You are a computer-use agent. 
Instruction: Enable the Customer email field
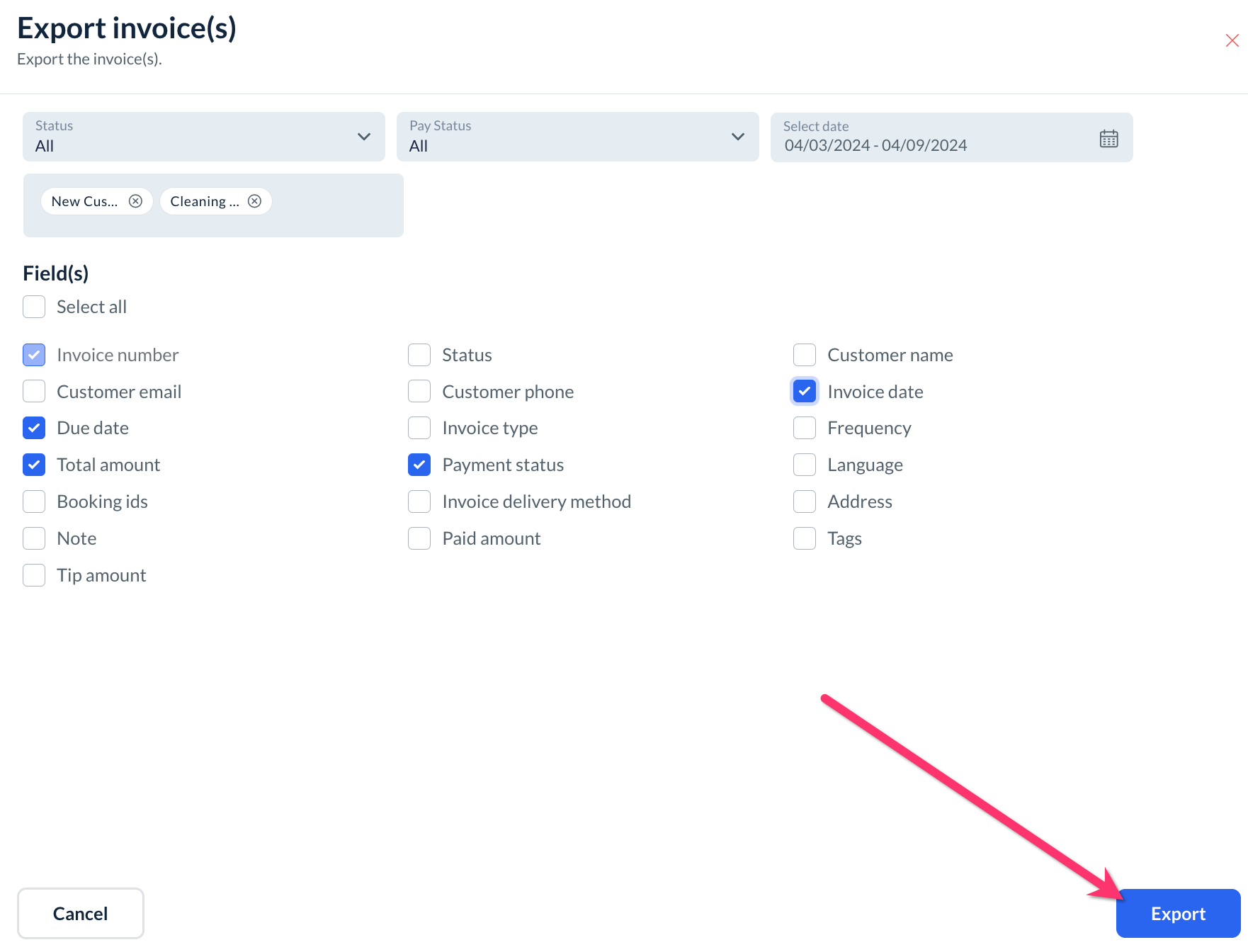(34, 391)
